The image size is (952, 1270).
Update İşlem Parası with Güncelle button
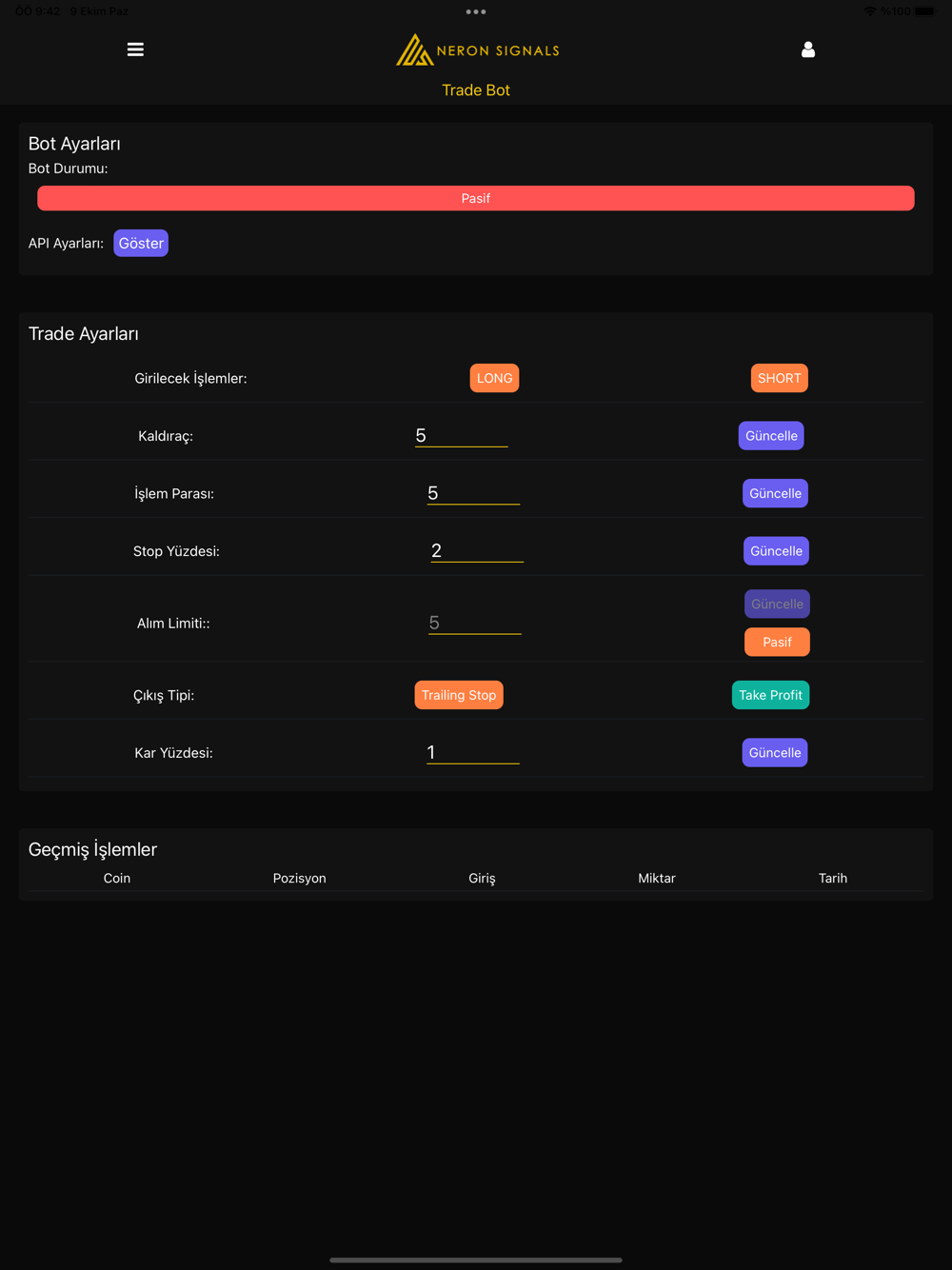pos(775,493)
